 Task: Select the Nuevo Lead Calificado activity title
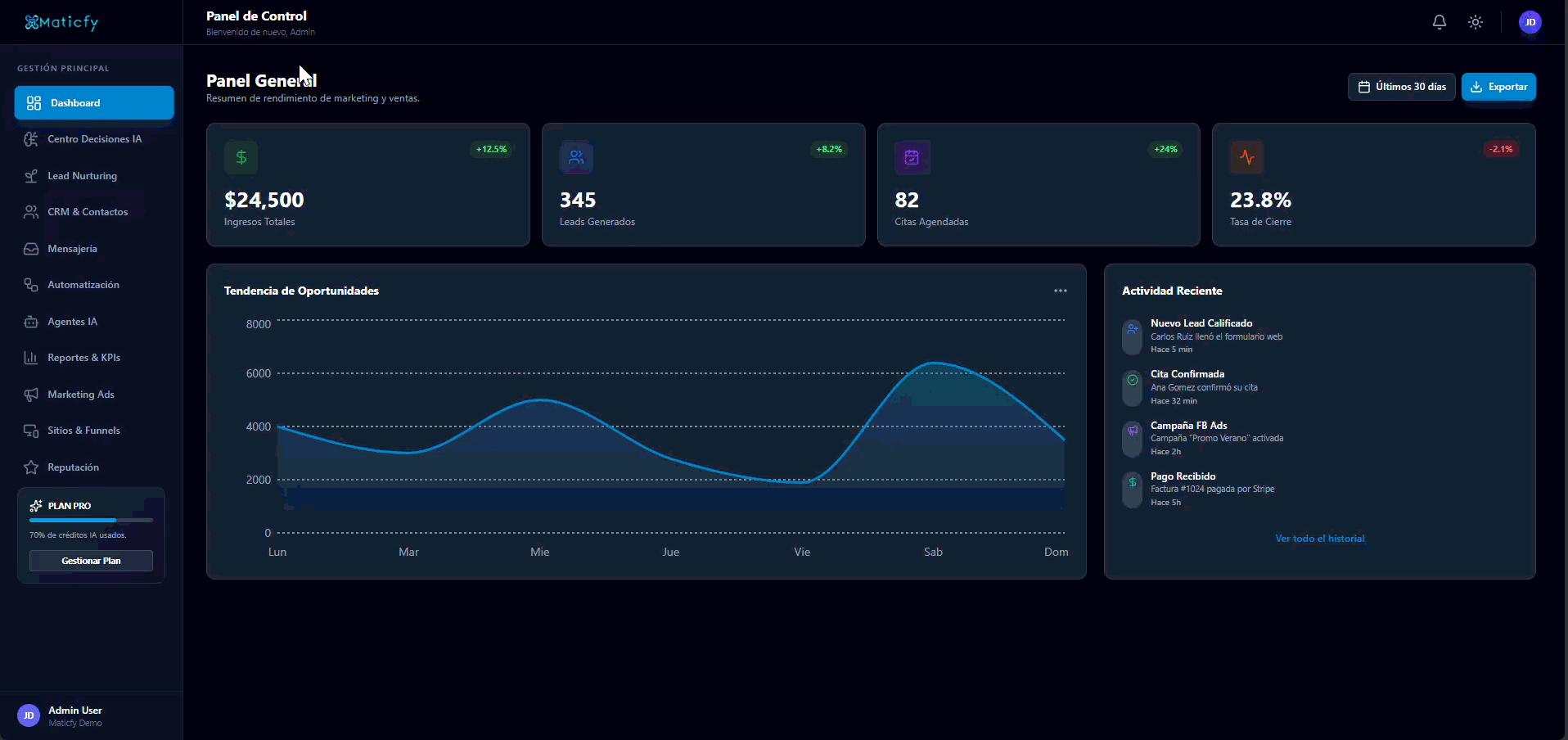pyautogui.click(x=1201, y=323)
